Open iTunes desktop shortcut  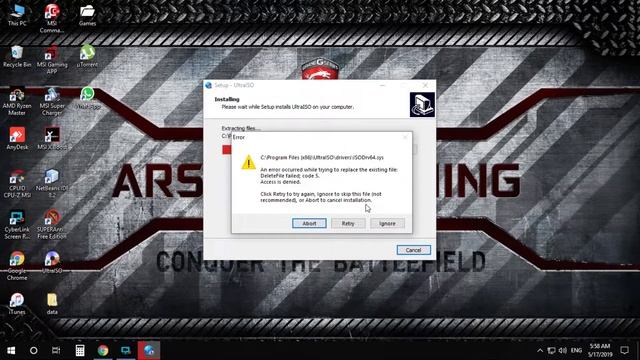tap(17, 304)
